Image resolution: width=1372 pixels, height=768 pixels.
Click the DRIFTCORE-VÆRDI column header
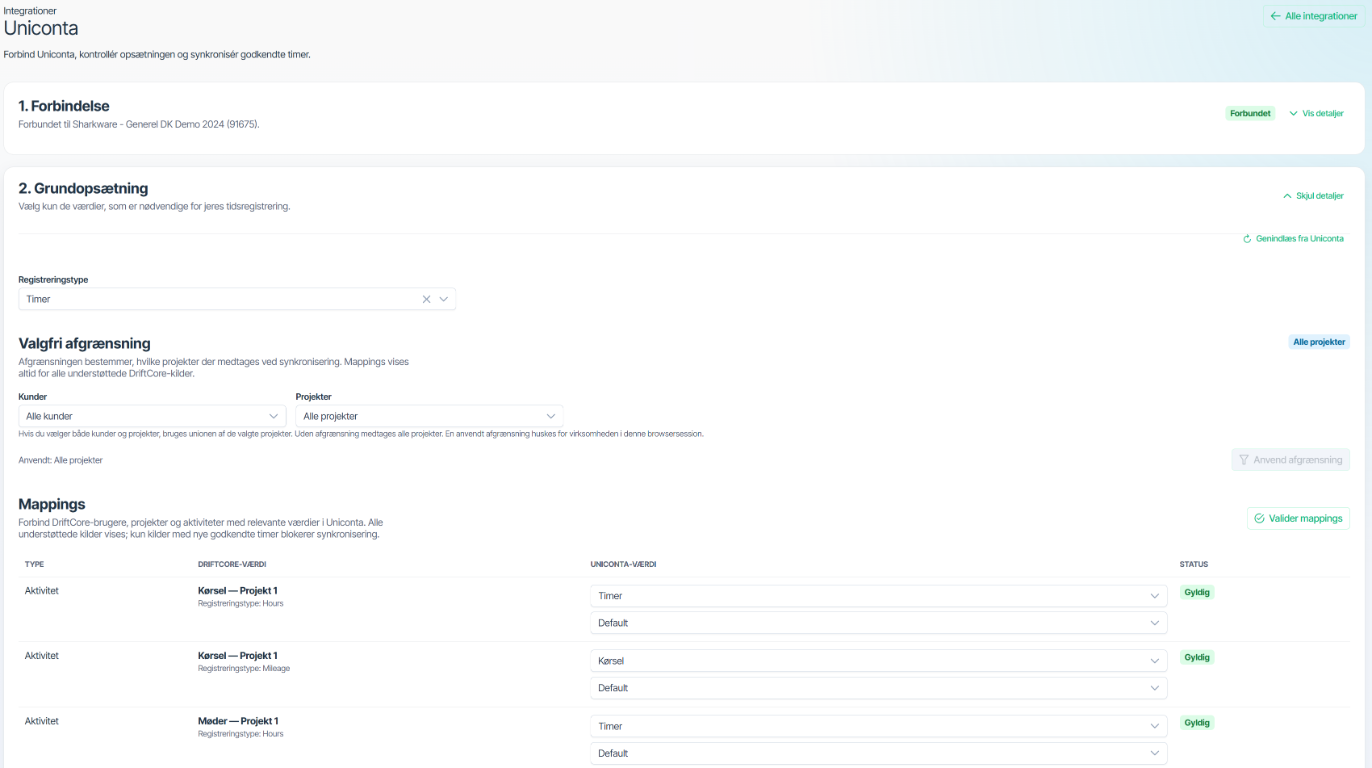pyautogui.click(x=232, y=565)
